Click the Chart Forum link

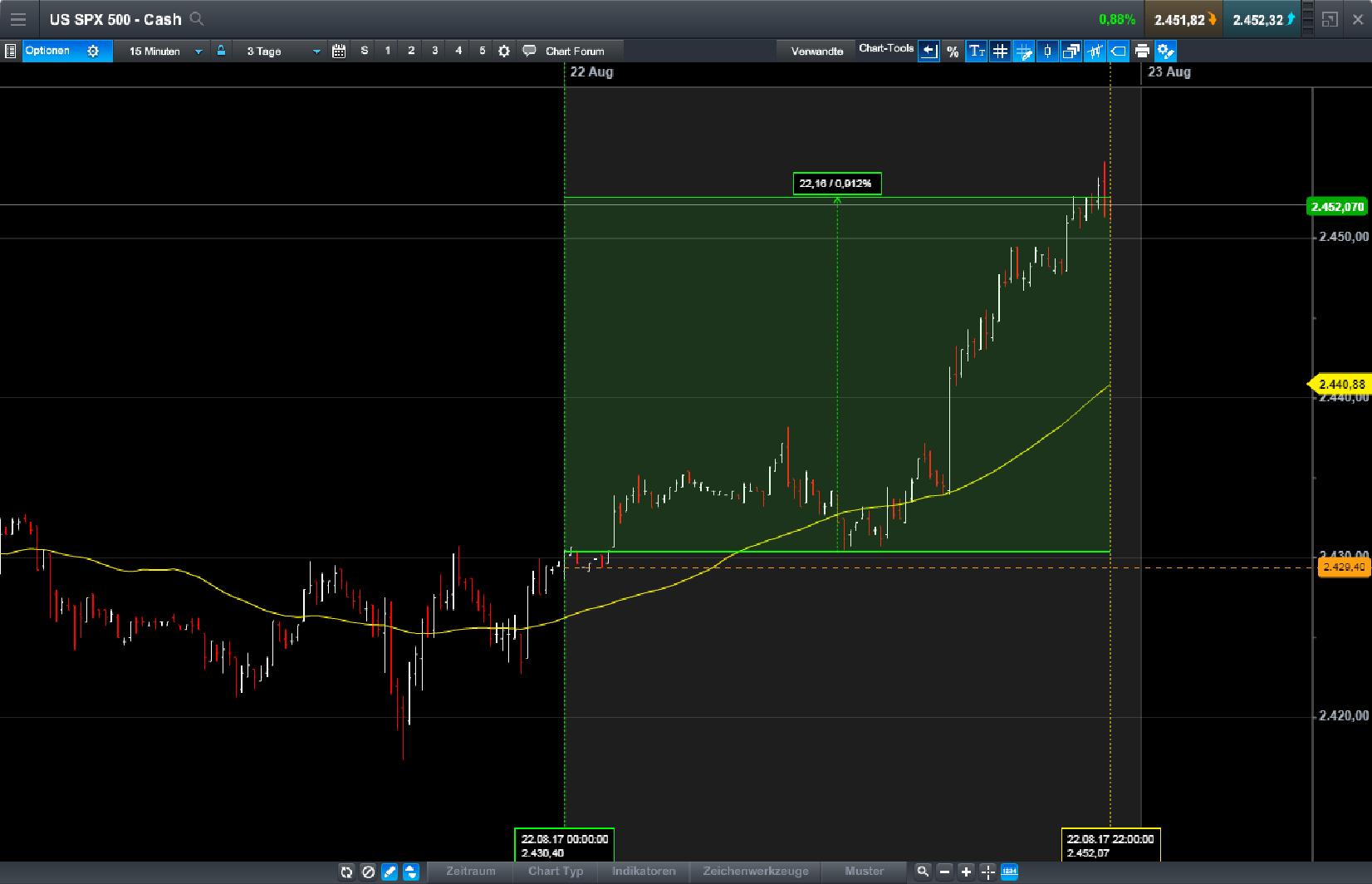[575, 52]
